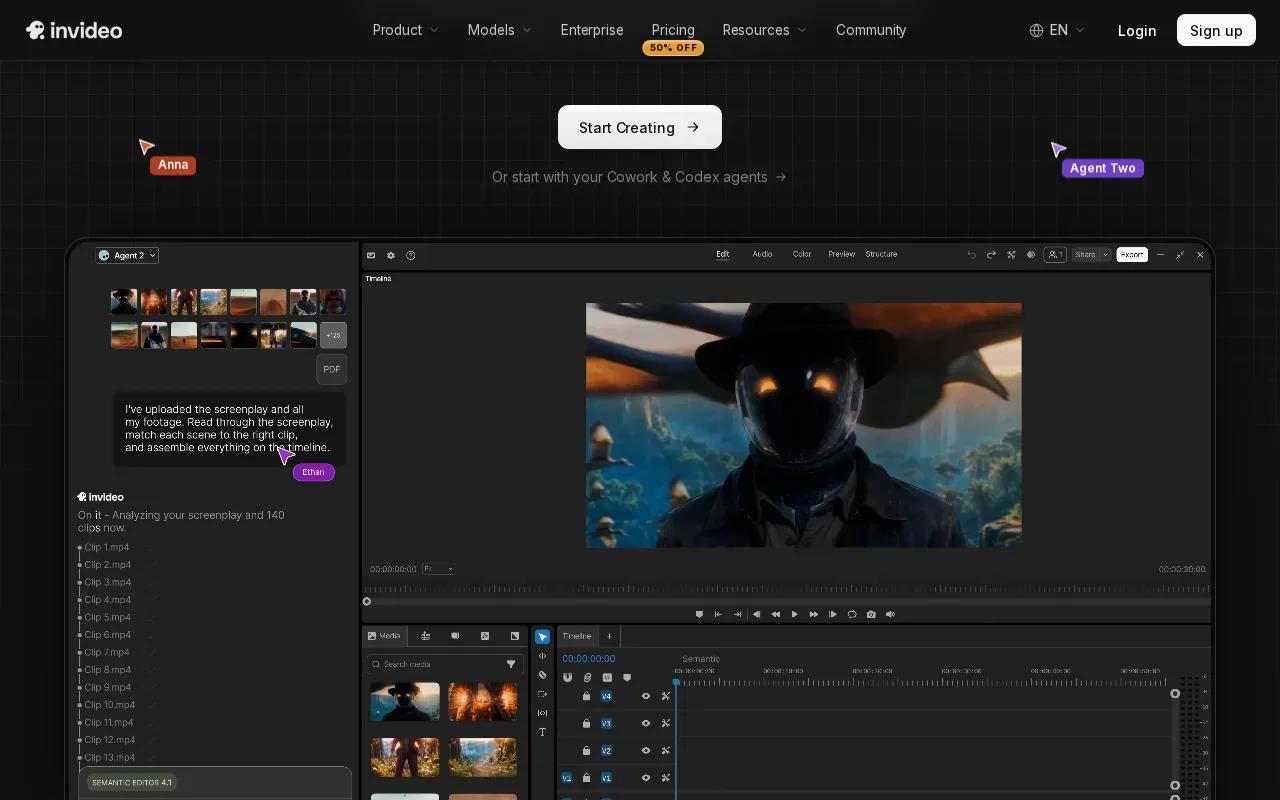
Task: Open the Fit zoom dropdown under preview
Action: 438,569
